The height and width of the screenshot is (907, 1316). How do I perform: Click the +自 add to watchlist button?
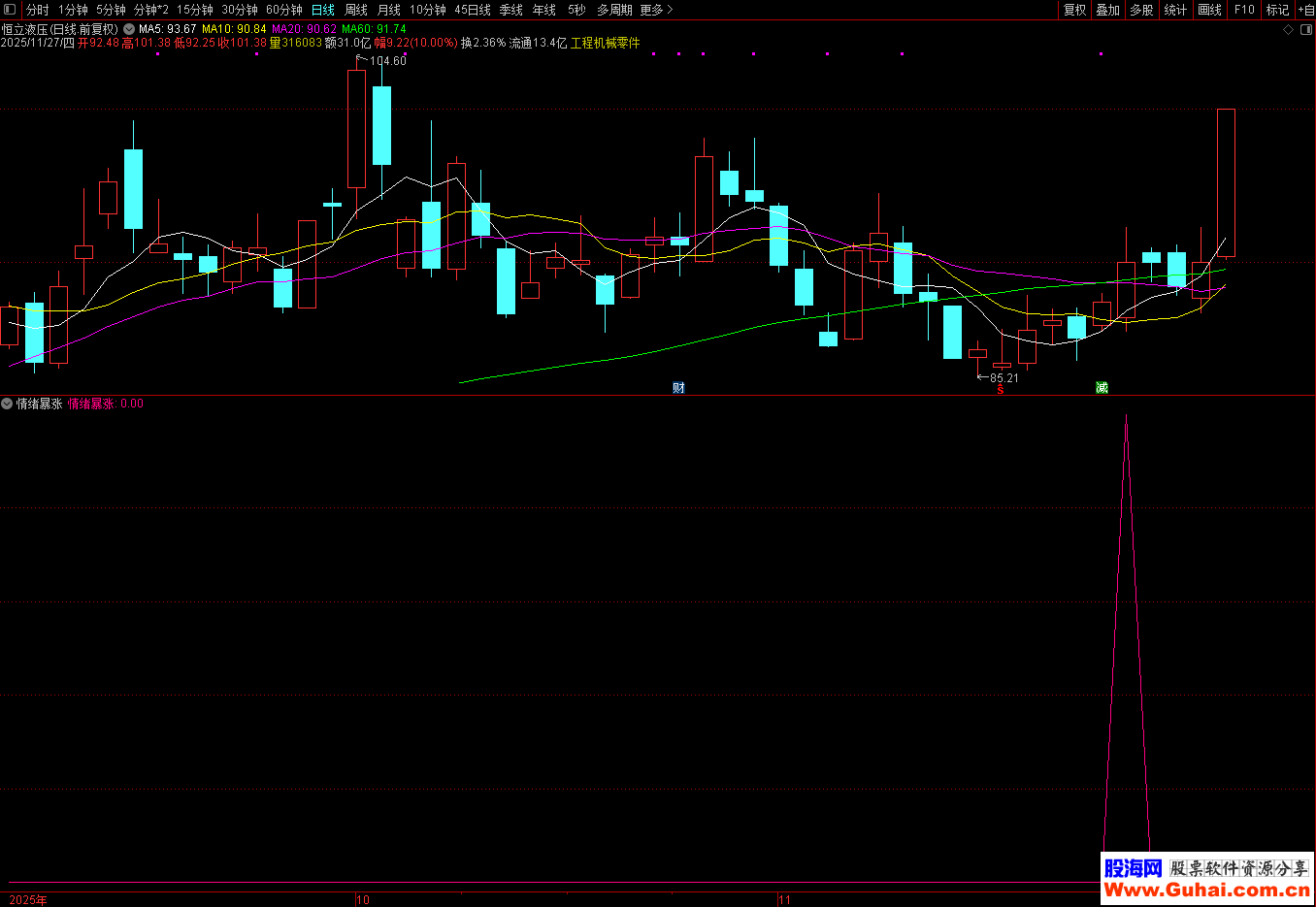click(1305, 10)
